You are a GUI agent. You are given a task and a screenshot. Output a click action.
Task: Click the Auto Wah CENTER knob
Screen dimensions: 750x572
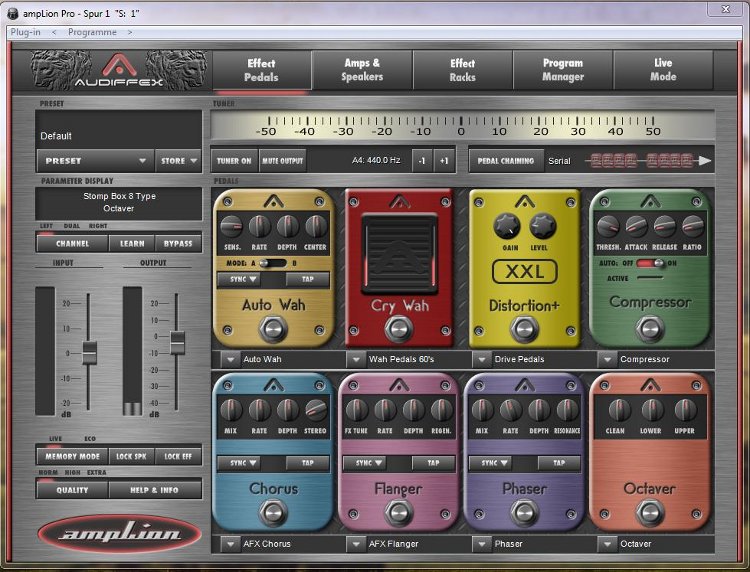[316, 227]
